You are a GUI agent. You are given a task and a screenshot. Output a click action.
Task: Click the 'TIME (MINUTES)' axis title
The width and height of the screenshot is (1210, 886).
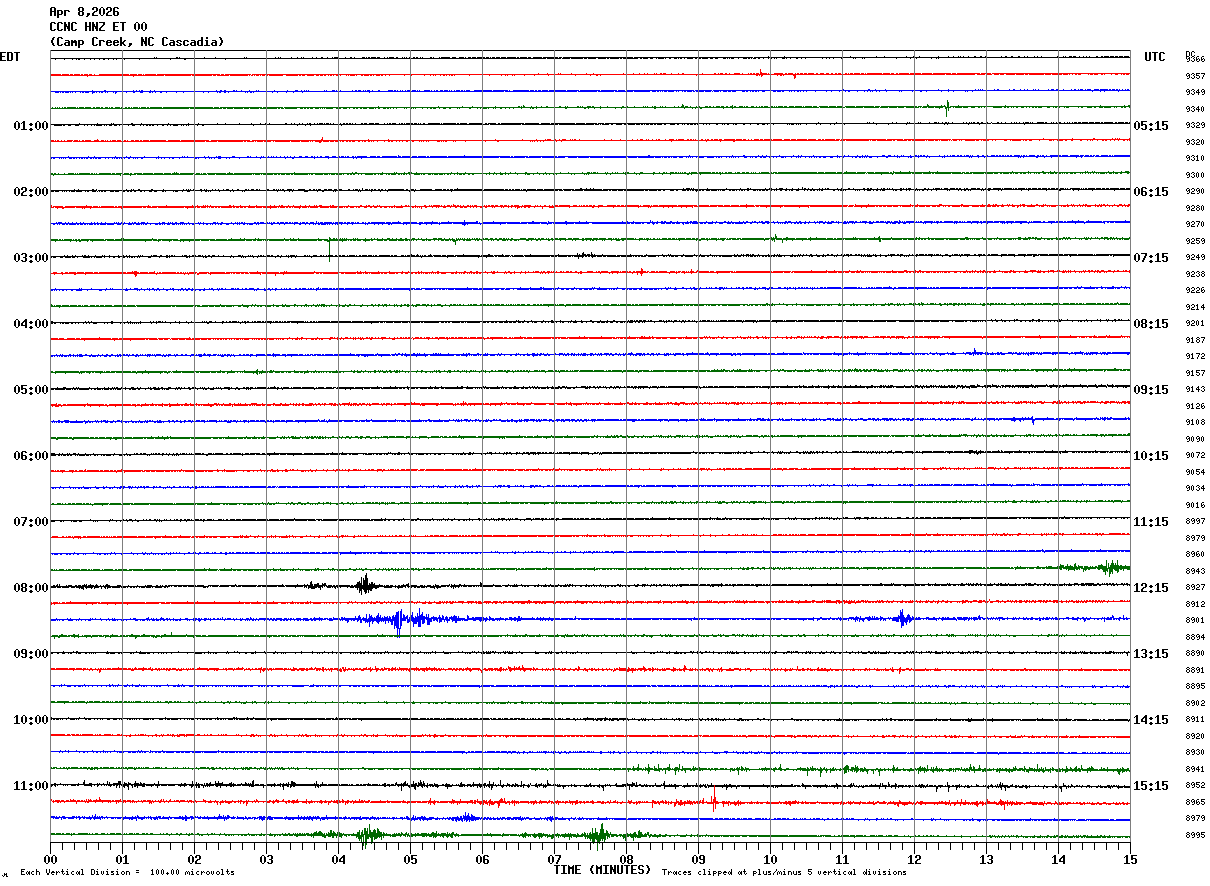(602, 870)
